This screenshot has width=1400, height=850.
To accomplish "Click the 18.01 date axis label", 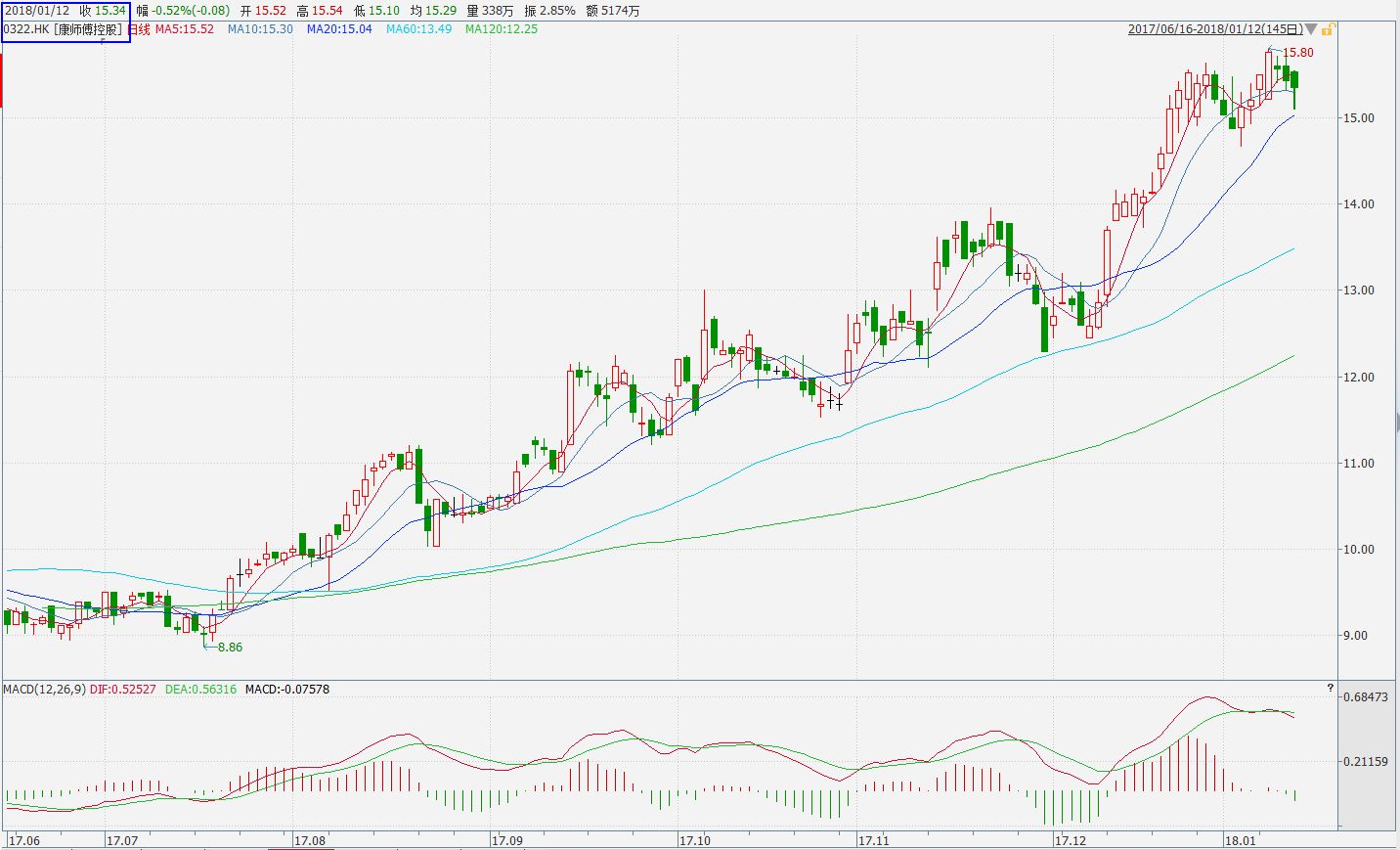I will coord(1243,840).
